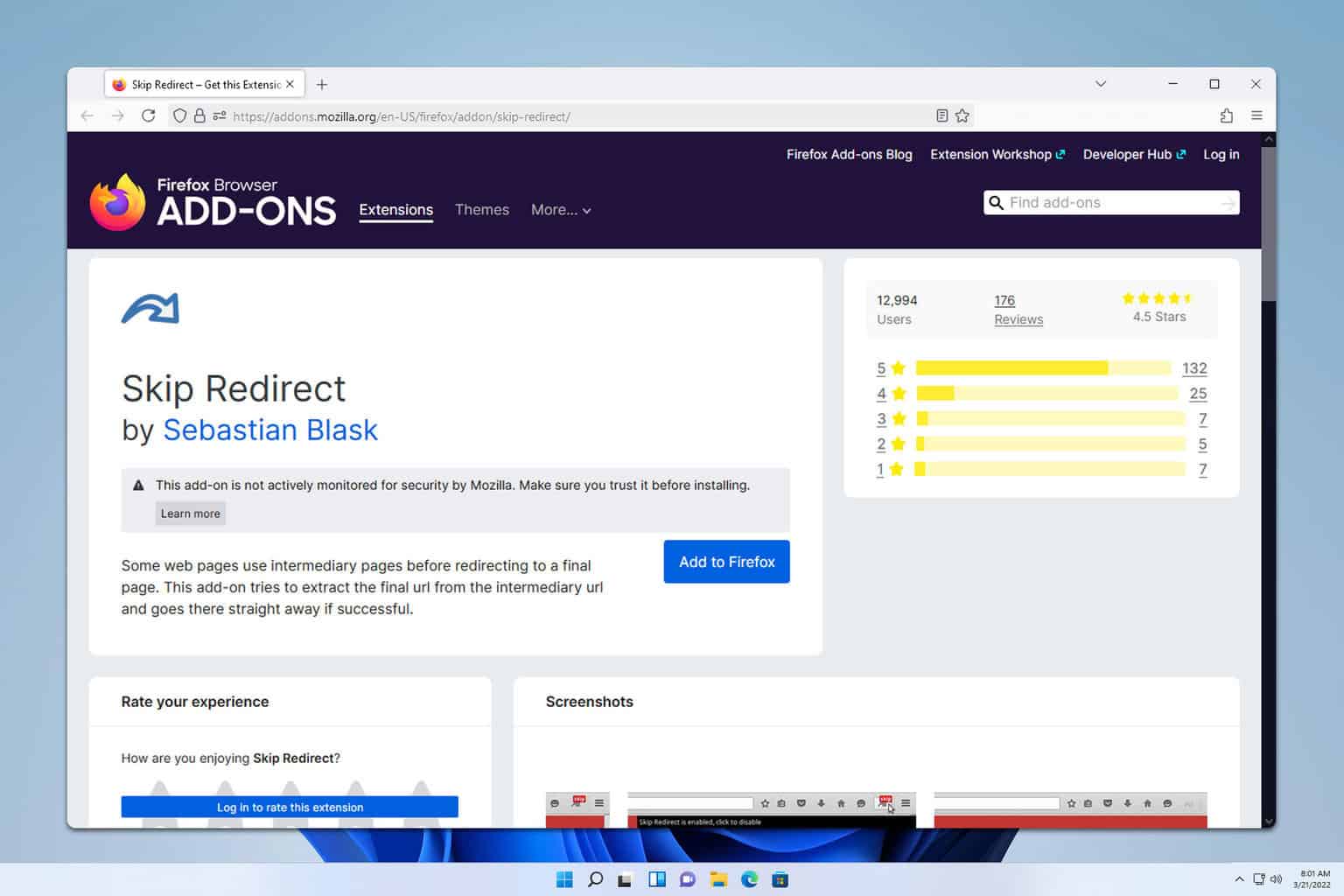Launch Chat app from the taskbar
1344x896 pixels.
pos(688,879)
